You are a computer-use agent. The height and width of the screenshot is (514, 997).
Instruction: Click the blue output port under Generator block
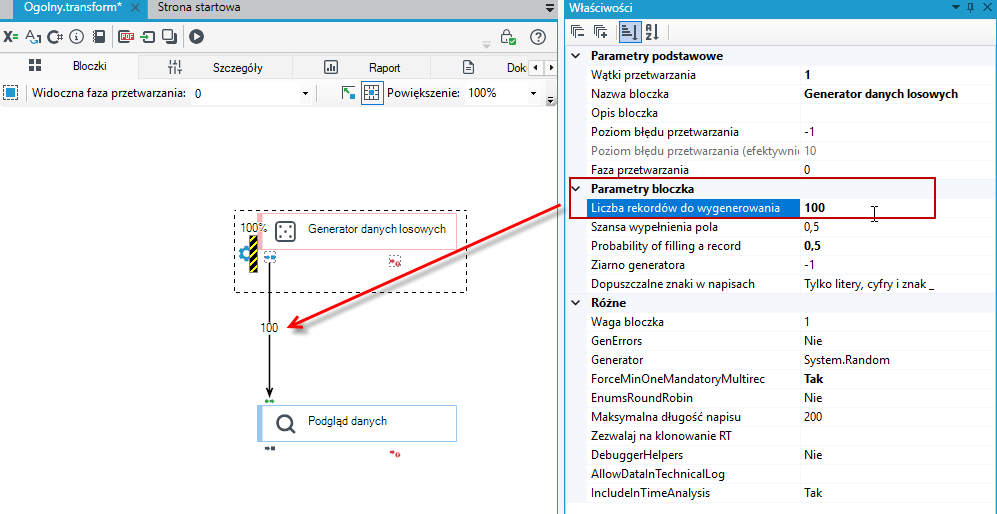270,257
